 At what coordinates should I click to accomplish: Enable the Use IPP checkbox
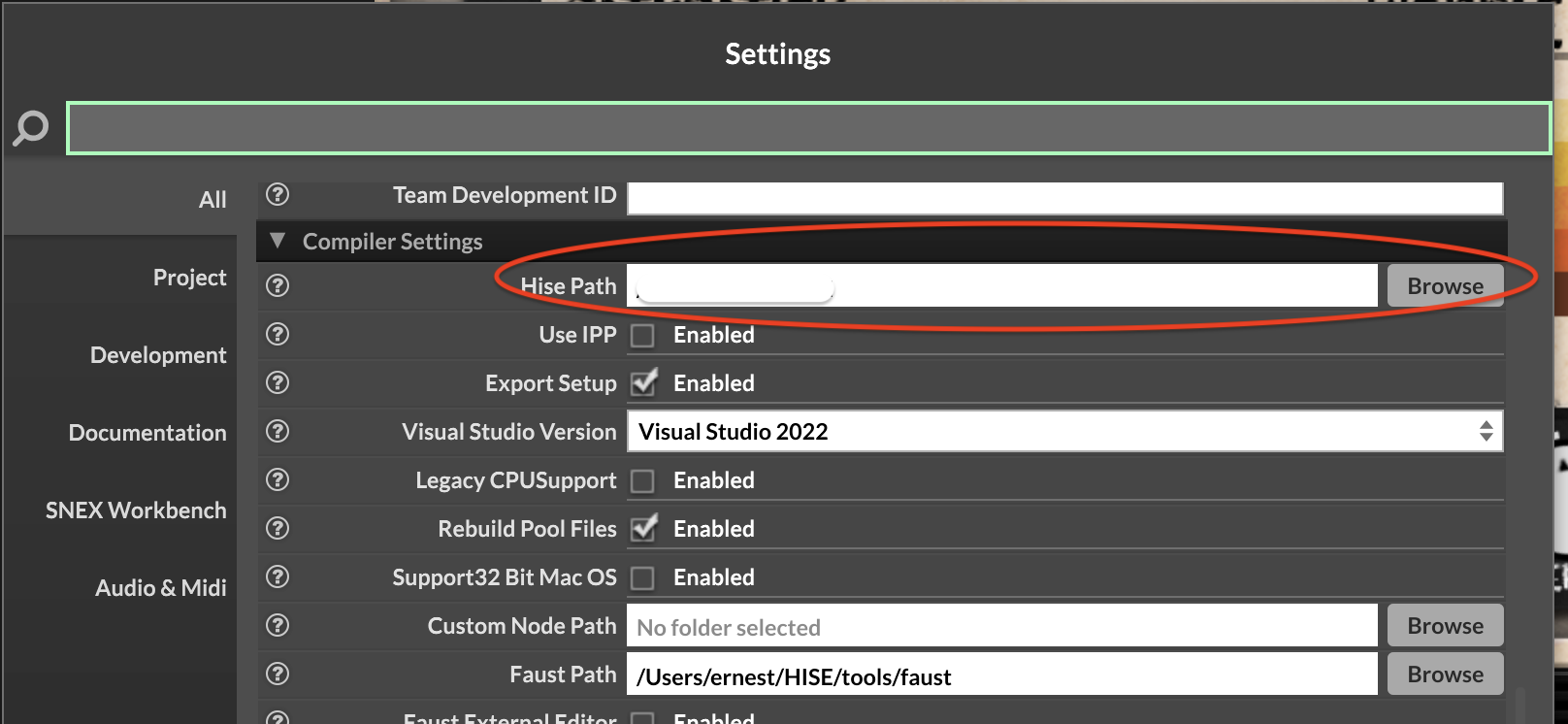click(642, 336)
